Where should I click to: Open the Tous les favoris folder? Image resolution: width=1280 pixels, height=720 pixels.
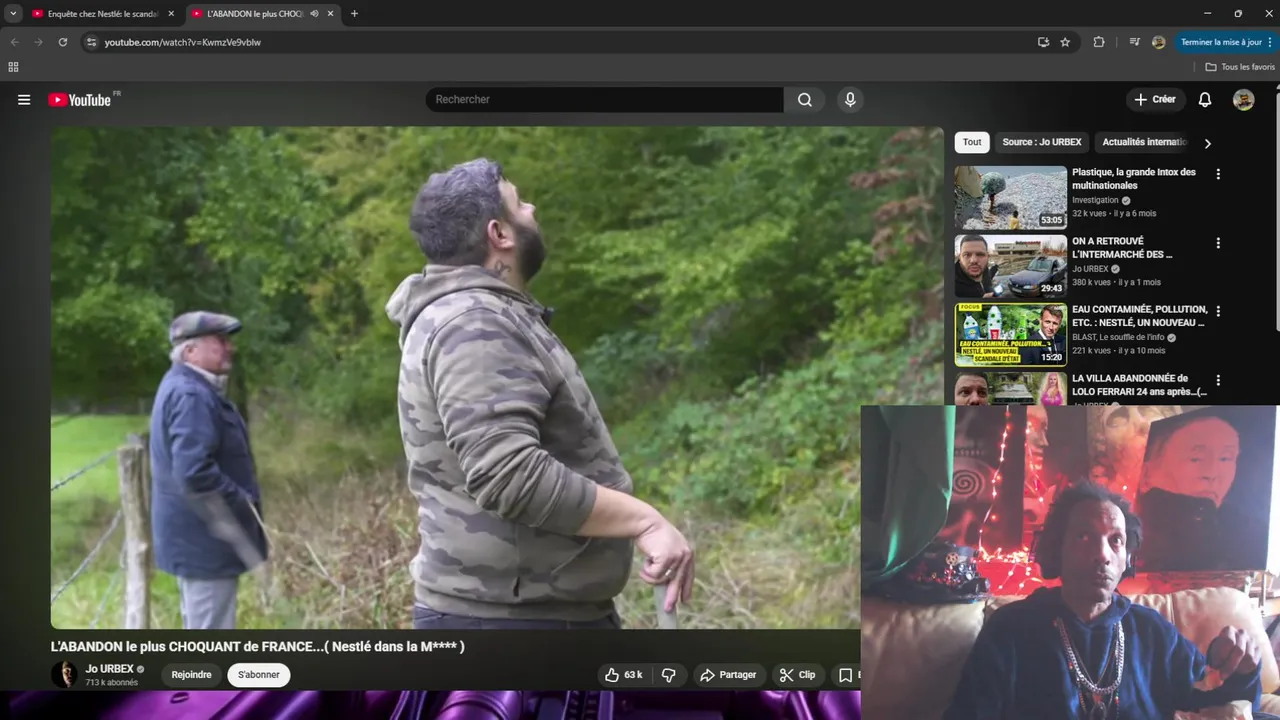click(x=1240, y=67)
